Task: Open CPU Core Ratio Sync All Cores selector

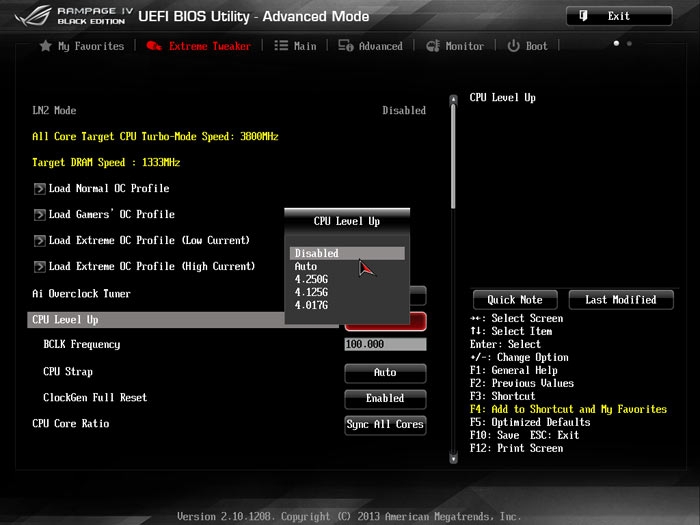Action: point(385,424)
